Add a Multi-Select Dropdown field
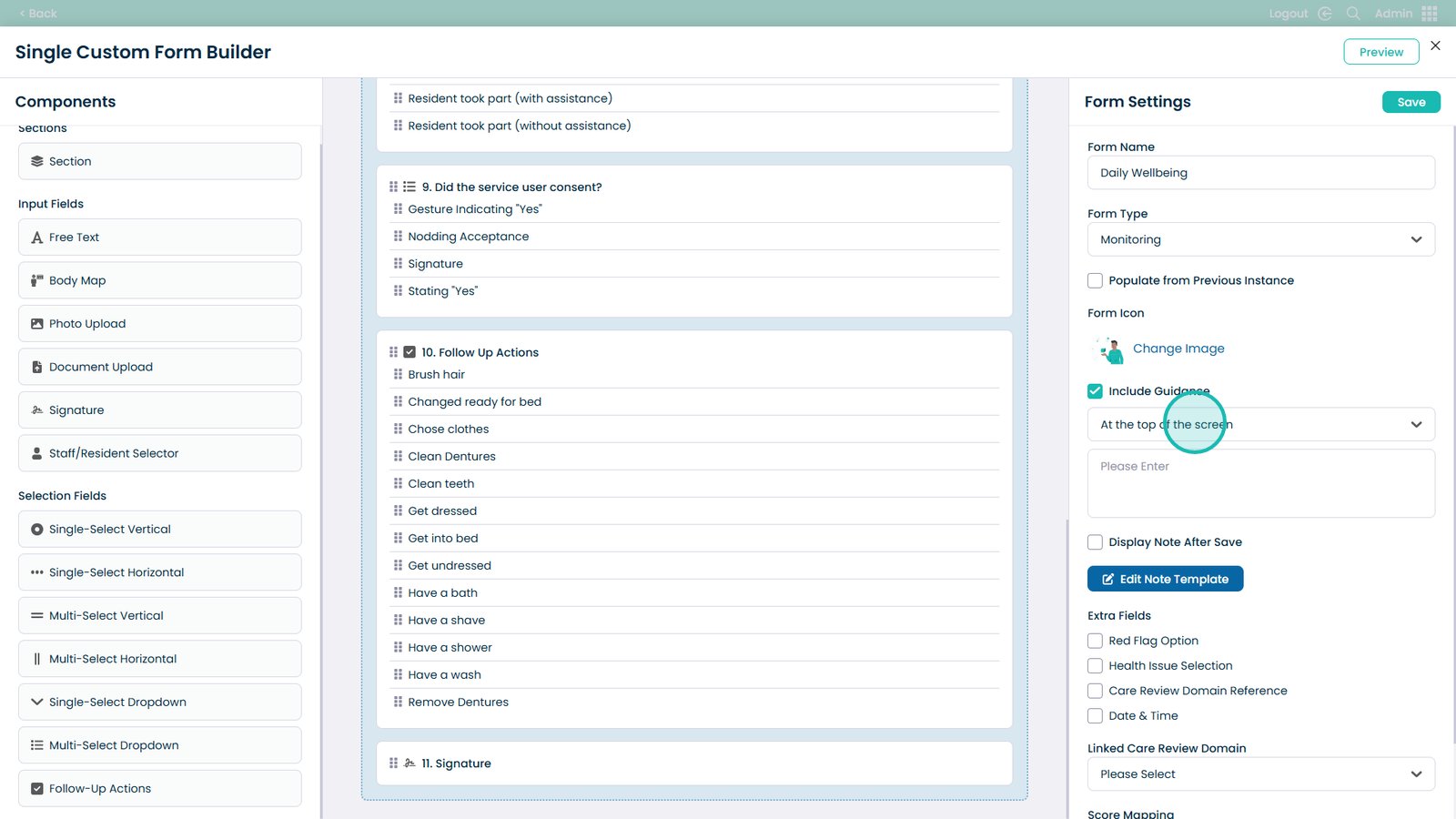This screenshot has width=1456, height=819. pyautogui.click(x=160, y=745)
